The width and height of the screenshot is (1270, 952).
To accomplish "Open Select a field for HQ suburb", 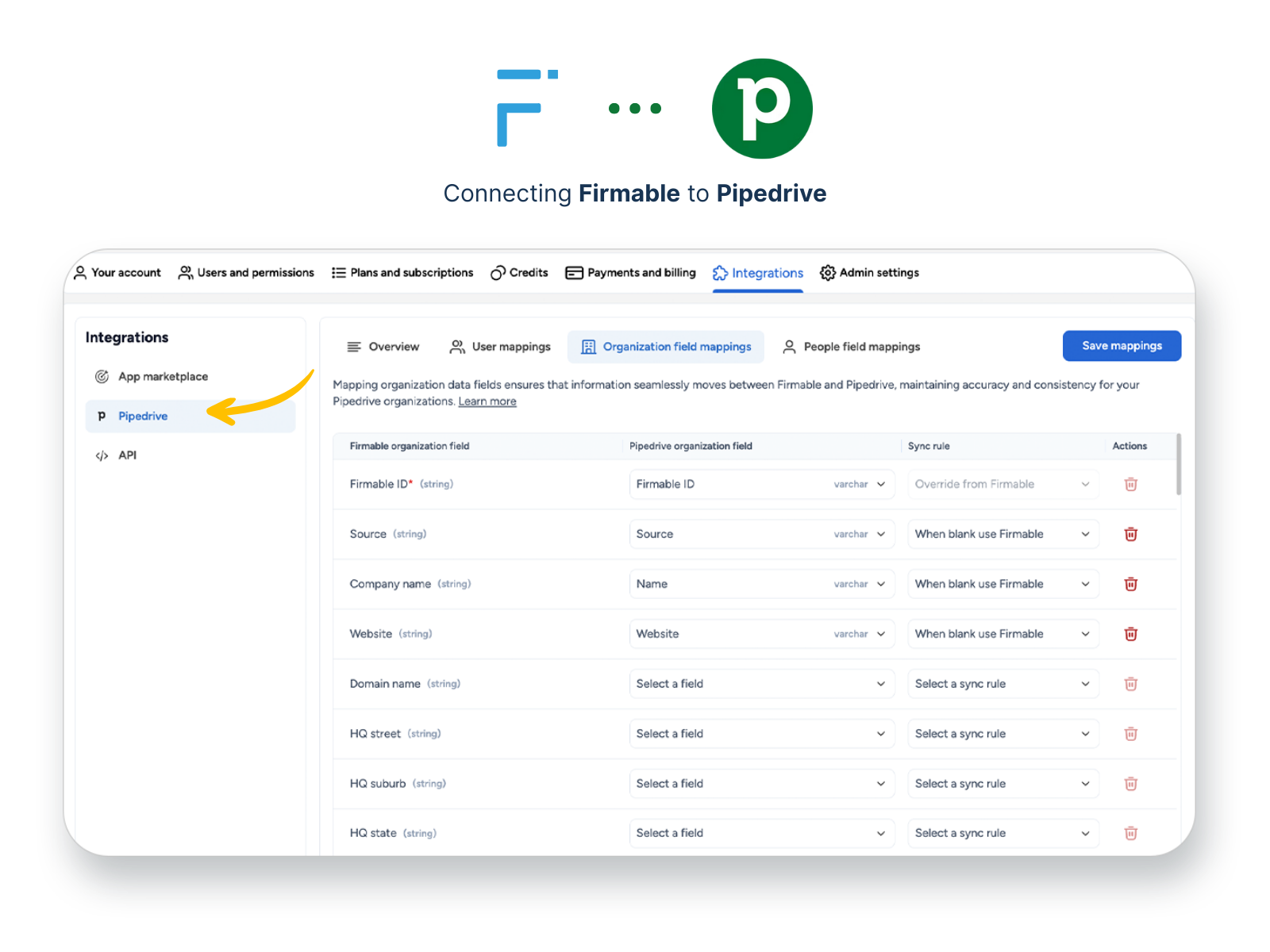I will tap(762, 784).
